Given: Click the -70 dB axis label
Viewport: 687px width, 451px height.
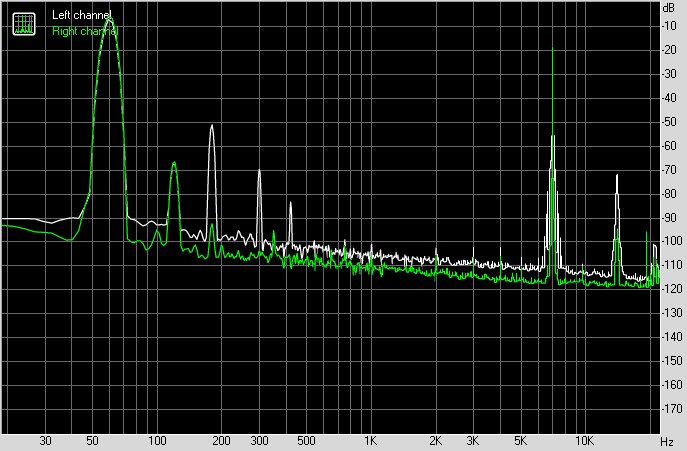Looking at the screenshot, I should 670,170.
